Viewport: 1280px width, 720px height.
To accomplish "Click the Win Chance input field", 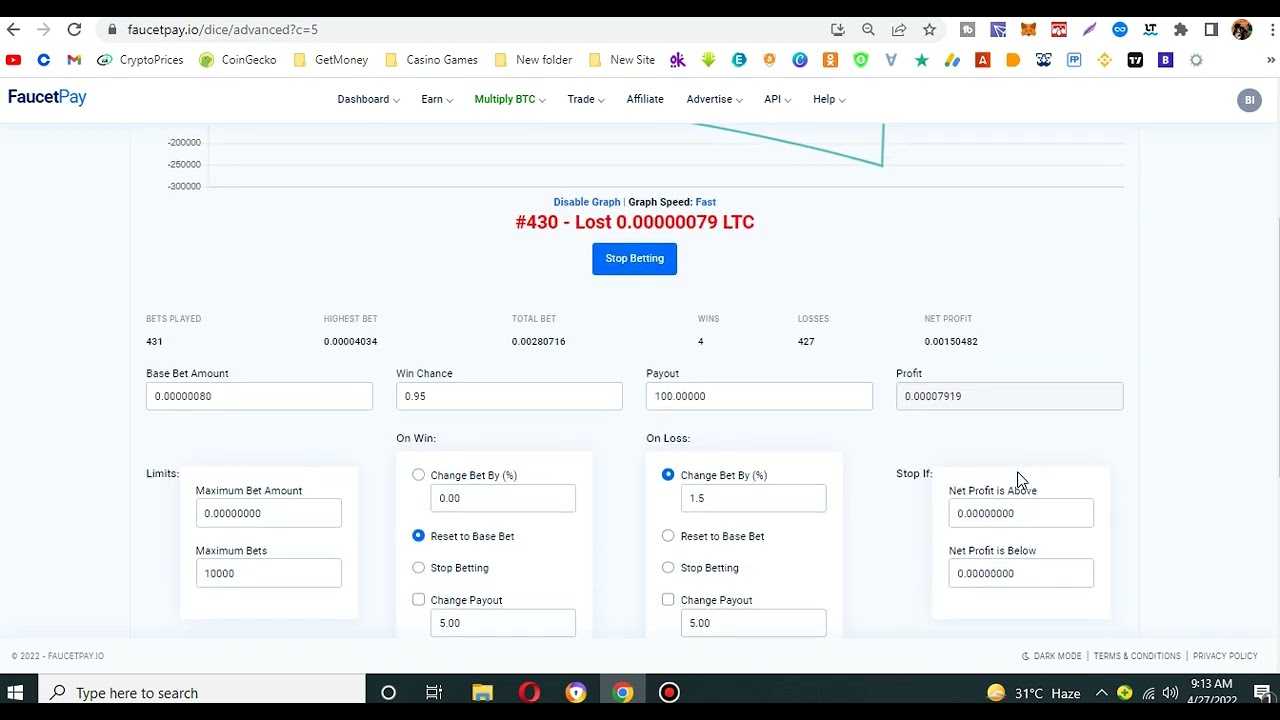I will tap(509, 396).
